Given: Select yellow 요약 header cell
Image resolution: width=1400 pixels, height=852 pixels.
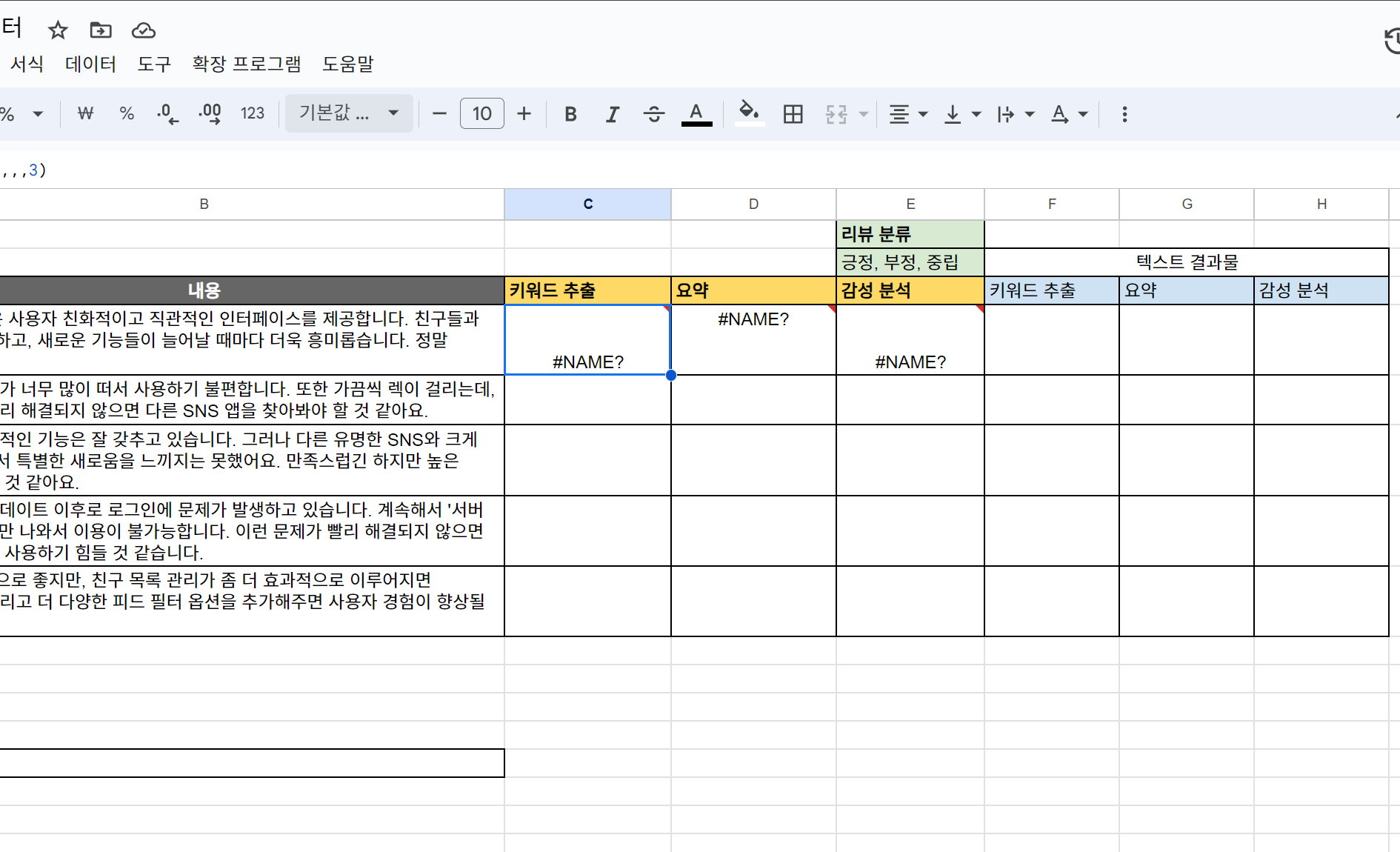Looking at the screenshot, I should point(753,290).
